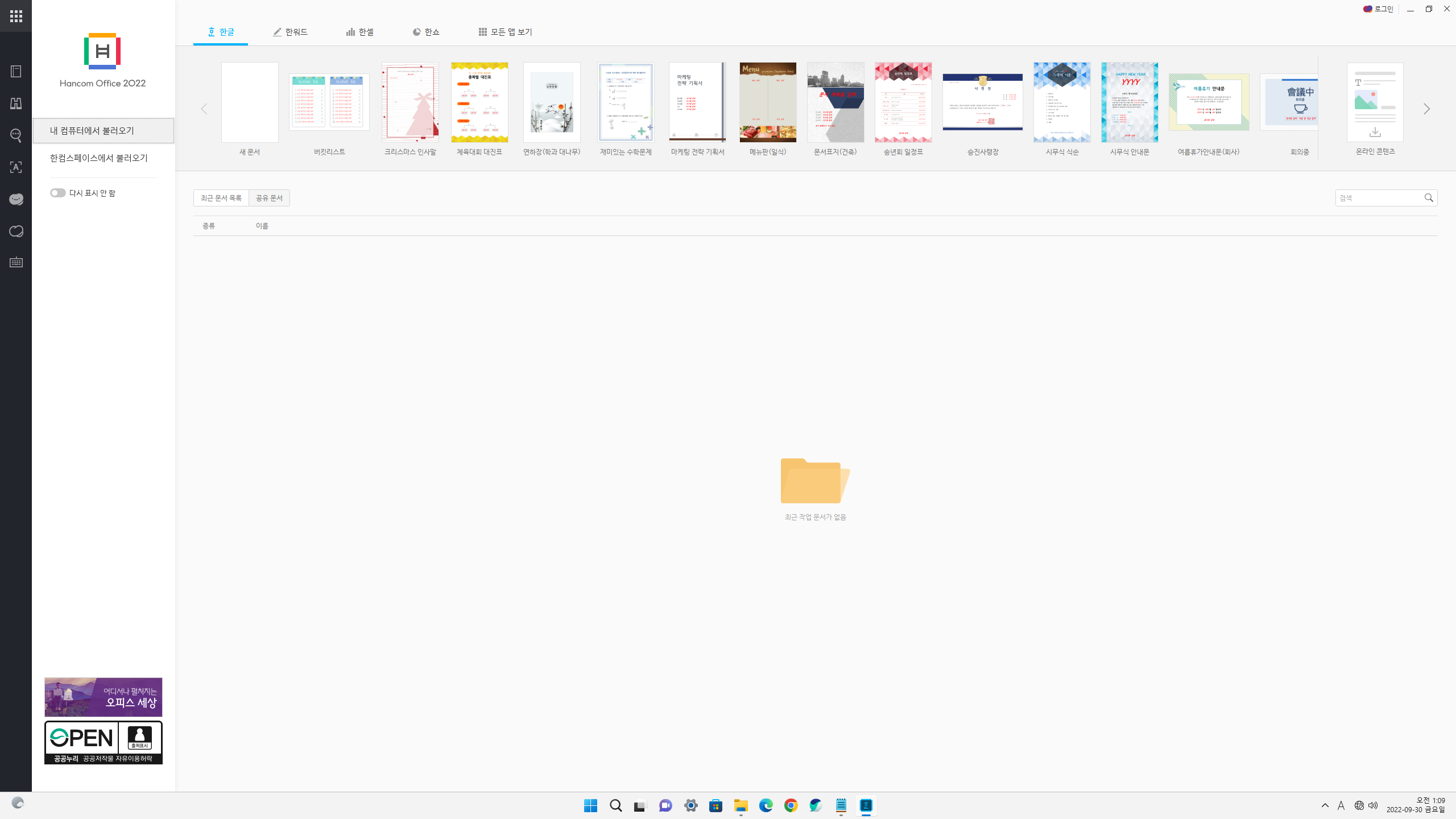This screenshot has height=819, width=1456.
Task: Click the dictionary book icon in sidebar
Action: click(16, 72)
